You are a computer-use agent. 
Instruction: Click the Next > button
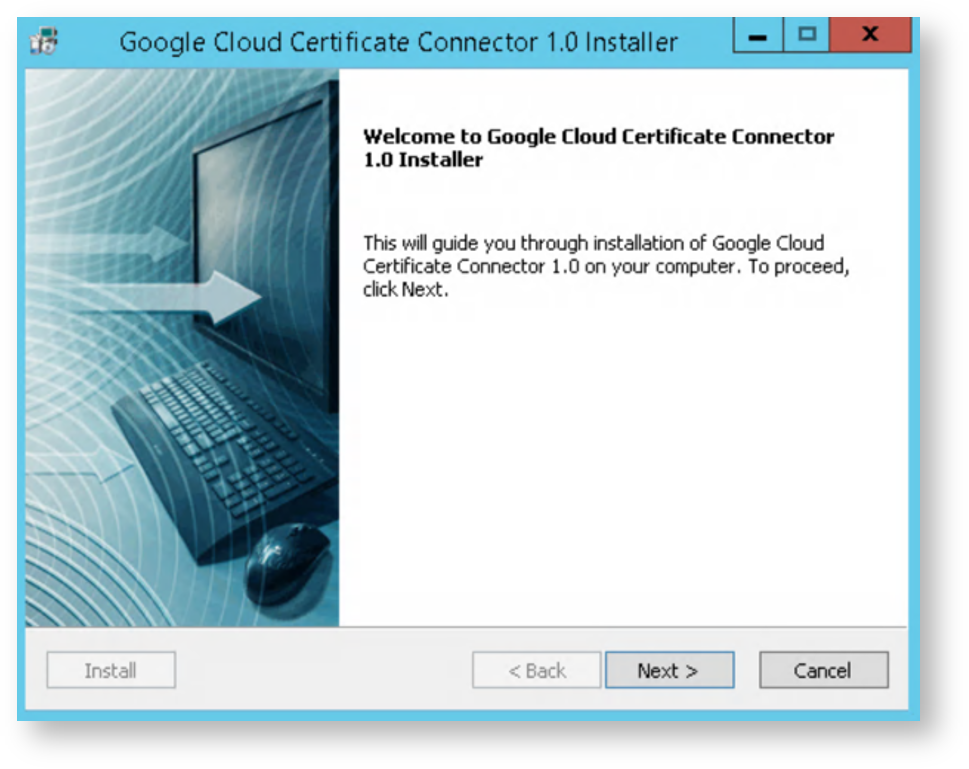pos(669,671)
